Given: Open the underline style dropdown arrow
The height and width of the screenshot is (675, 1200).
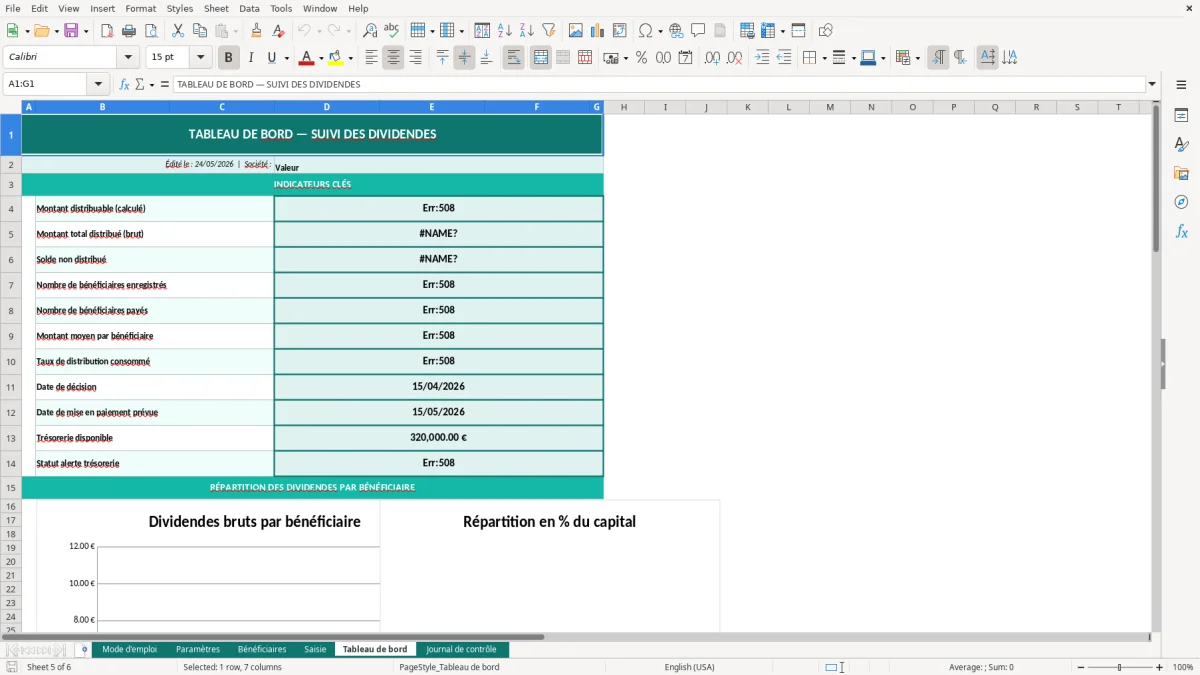Looking at the screenshot, I should pyautogui.click(x=286, y=58).
